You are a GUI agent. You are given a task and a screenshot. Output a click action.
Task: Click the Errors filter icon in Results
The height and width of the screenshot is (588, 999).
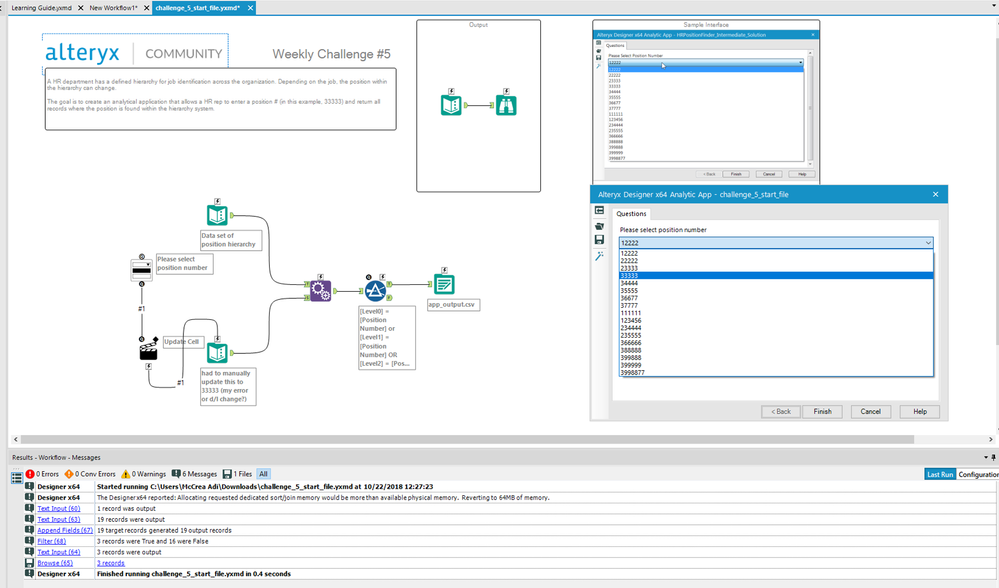tap(30, 474)
